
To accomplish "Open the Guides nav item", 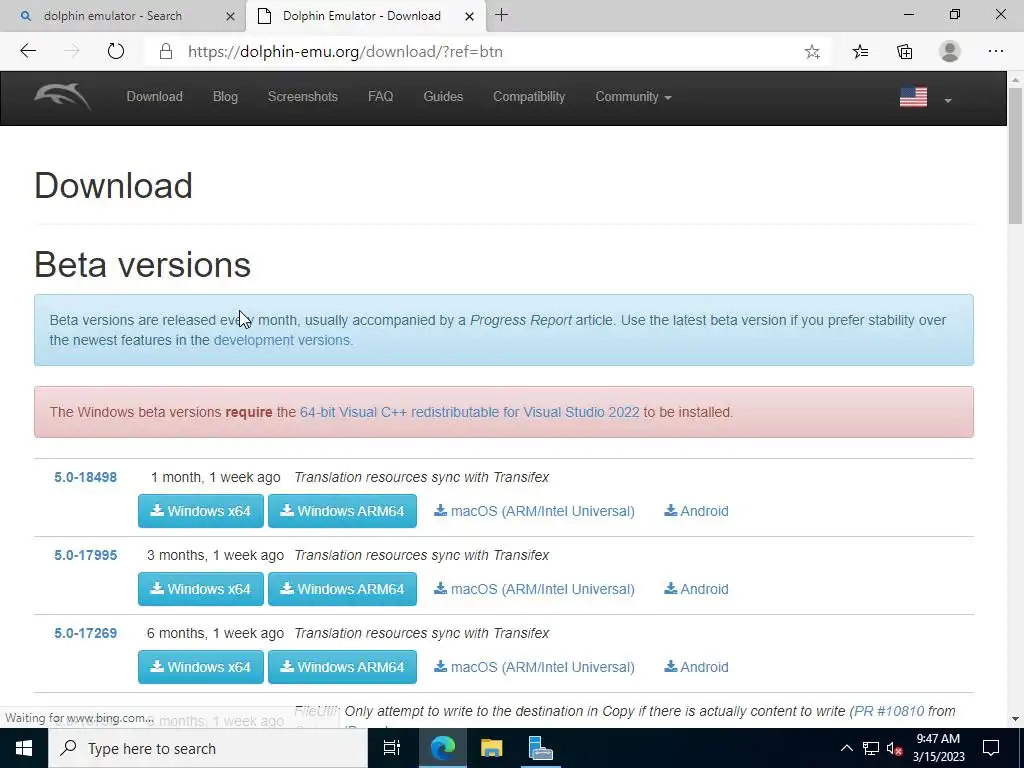I will 443,97.
